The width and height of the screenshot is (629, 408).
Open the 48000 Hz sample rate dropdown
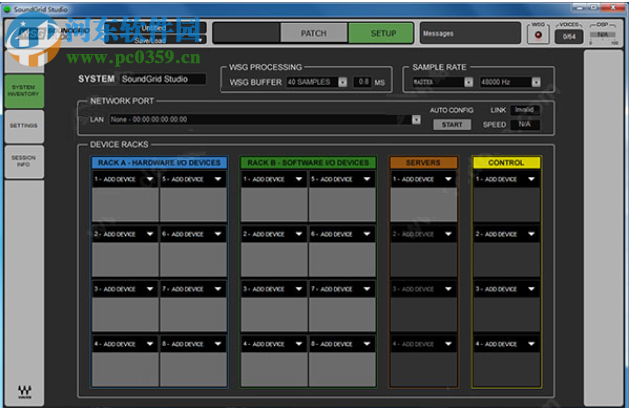point(536,82)
